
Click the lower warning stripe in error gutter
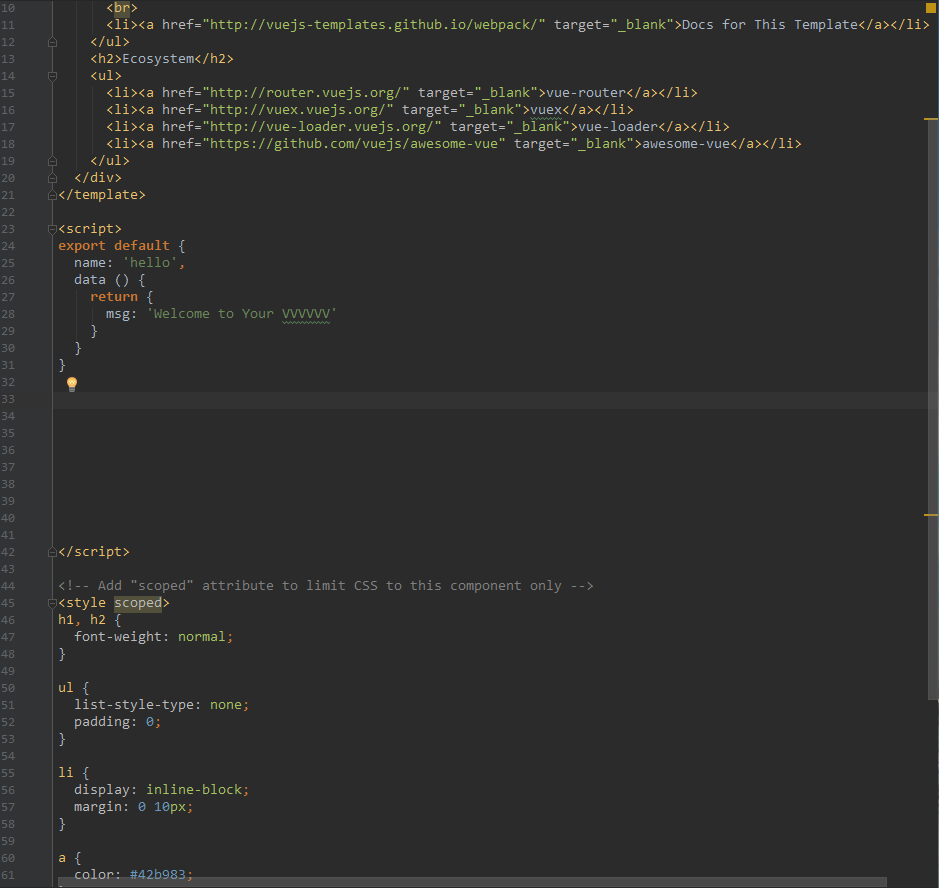pos(931,515)
